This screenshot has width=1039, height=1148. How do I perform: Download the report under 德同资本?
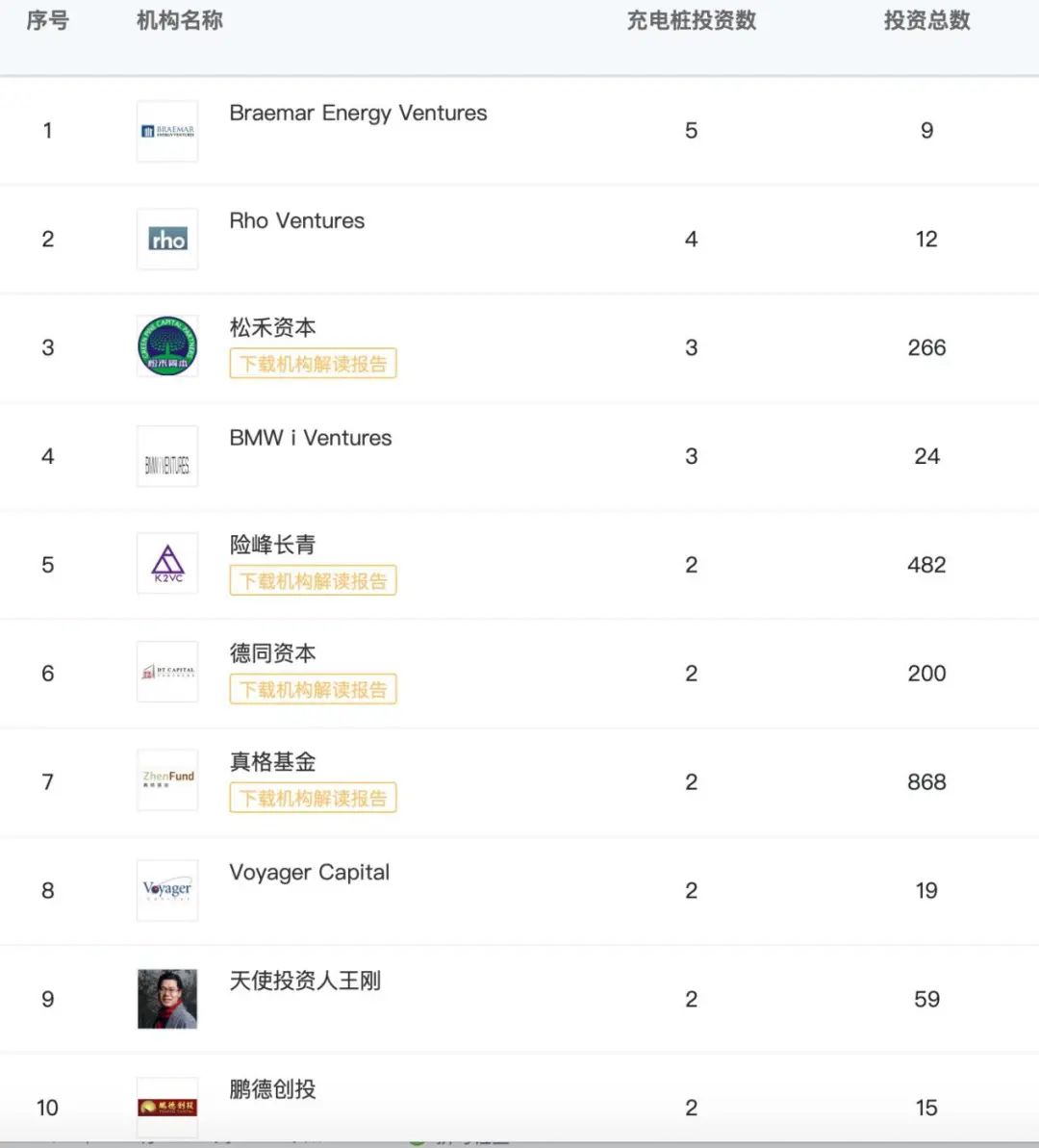click(313, 689)
